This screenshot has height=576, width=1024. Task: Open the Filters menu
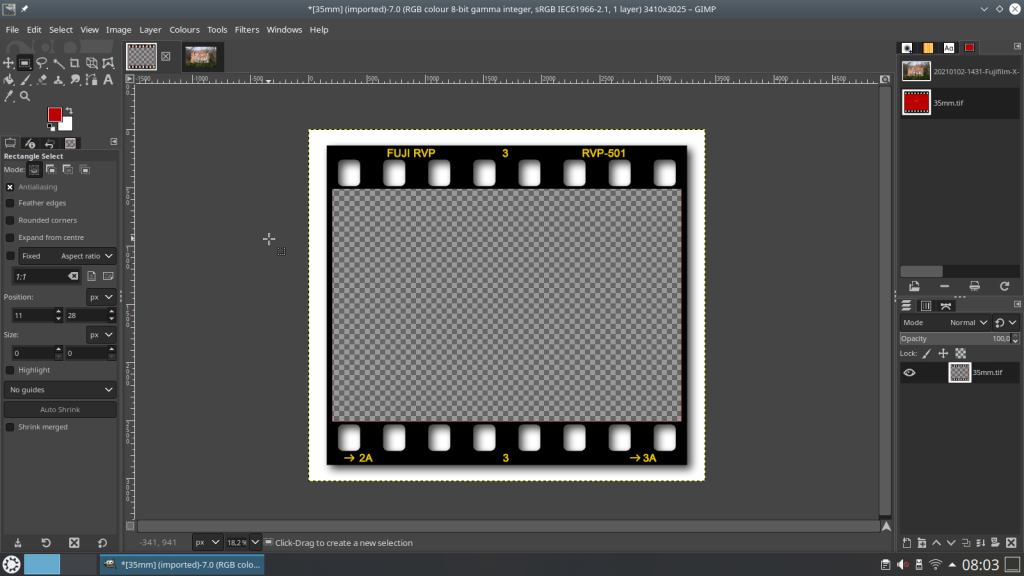pyautogui.click(x=247, y=29)
